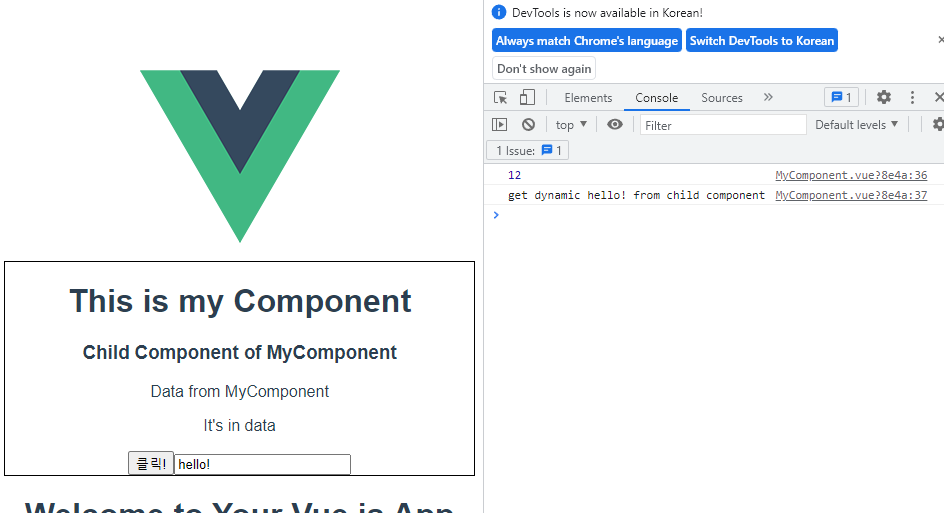Open the DevTools three-dot customize menu
The height and width of the screenshot is (513, 944).
912,98
